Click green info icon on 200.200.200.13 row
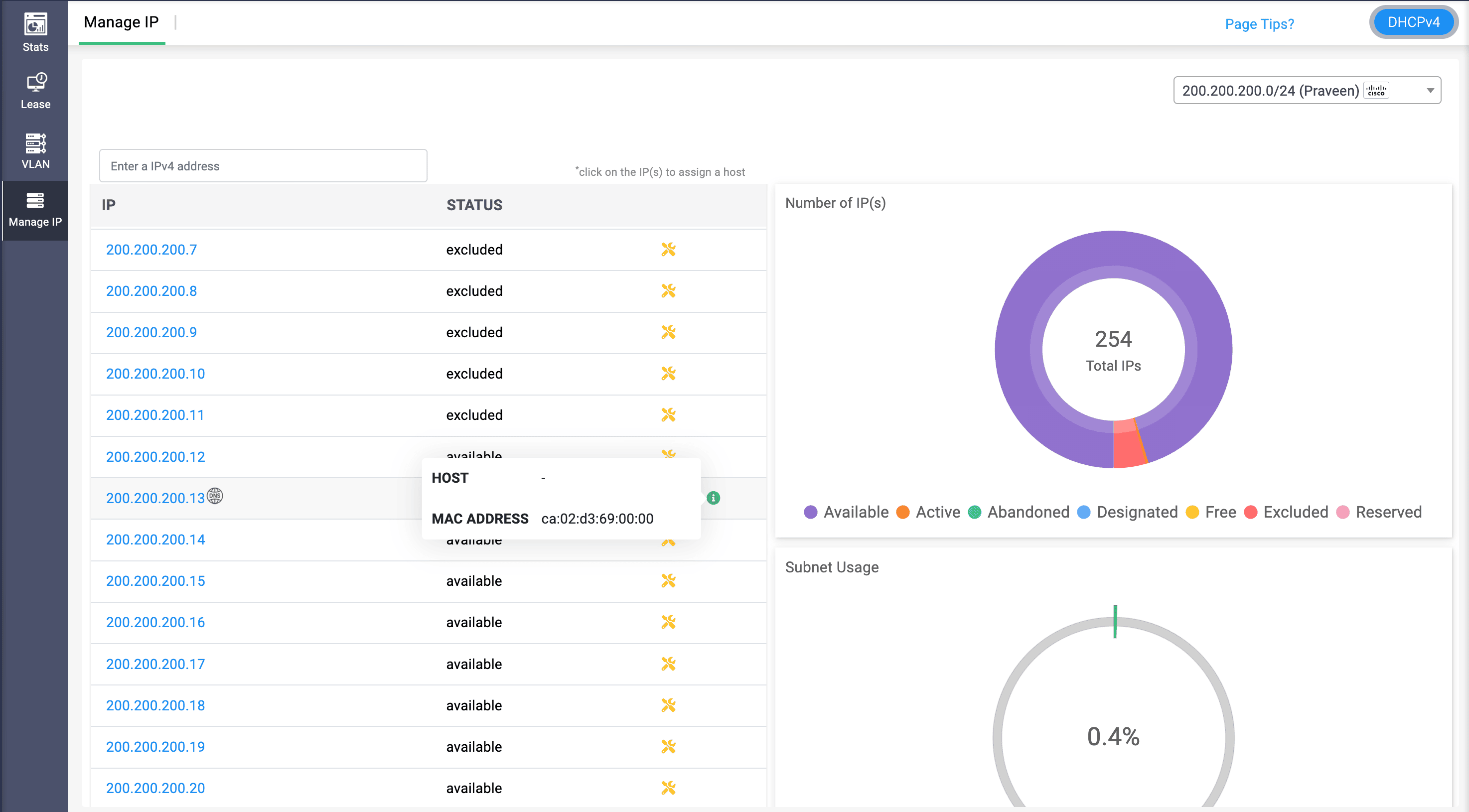The height and width of the screenshot is (812, 1469). click(713, 498)
